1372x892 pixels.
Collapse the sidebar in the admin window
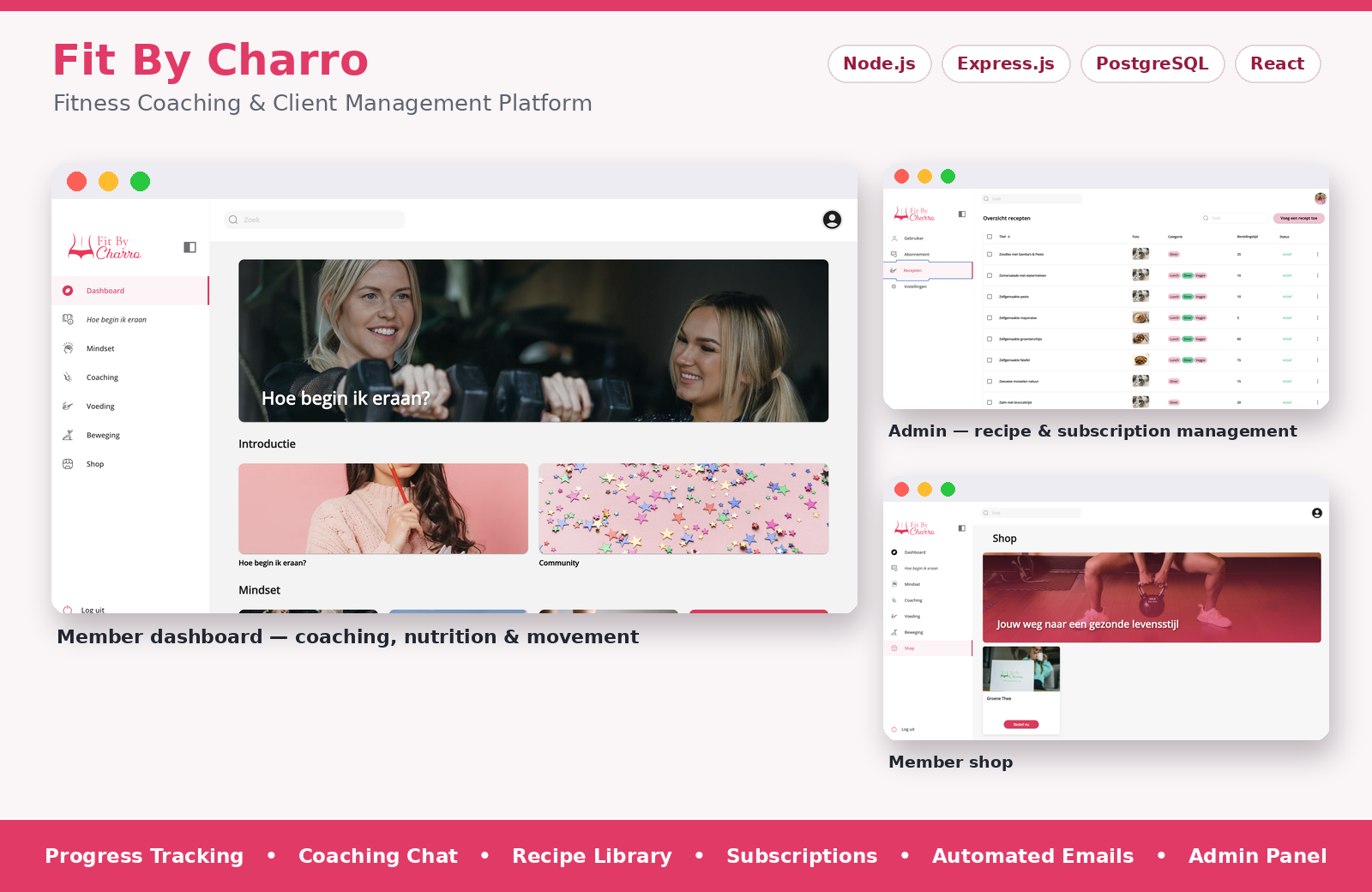pos(962,214)
